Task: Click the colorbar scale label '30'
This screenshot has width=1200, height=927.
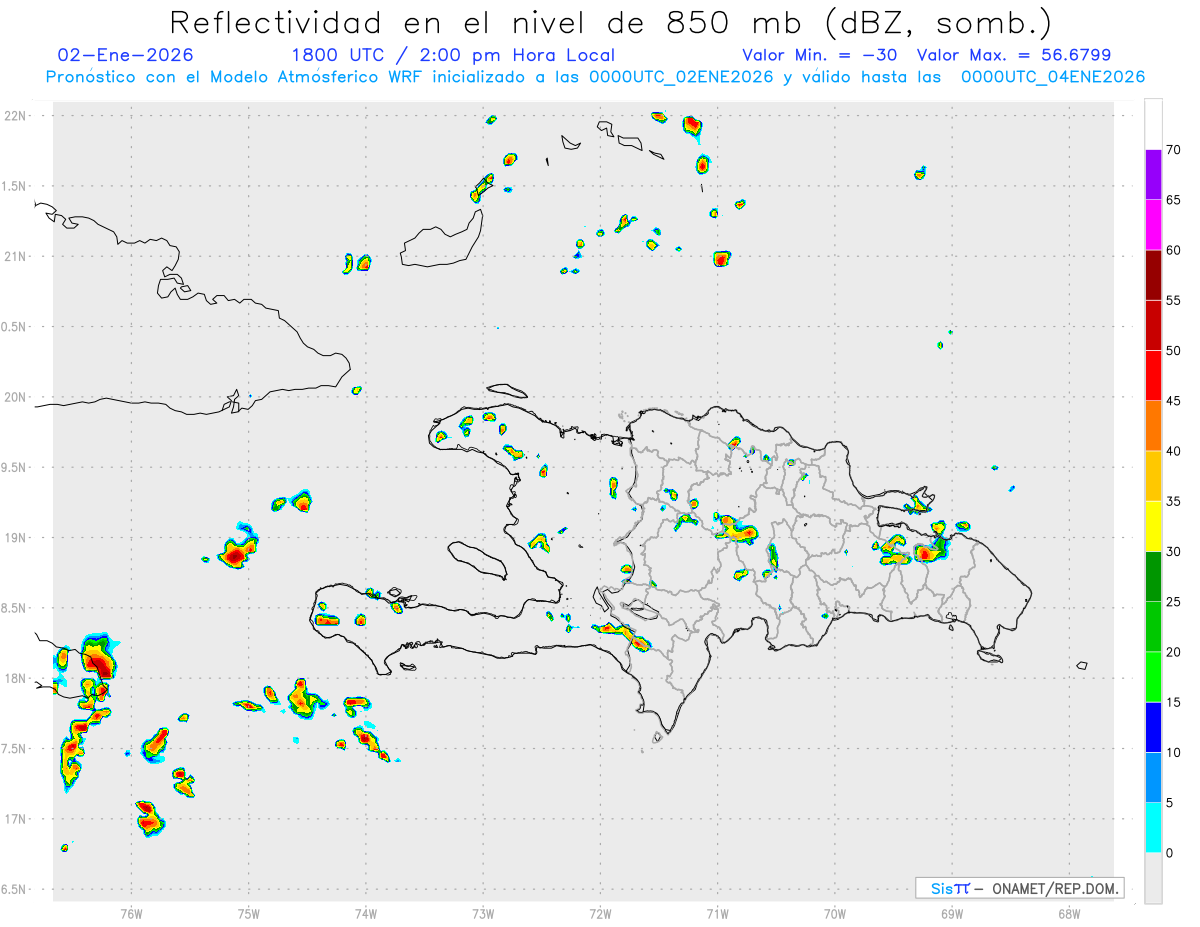Action: [x=1174, y=552]
